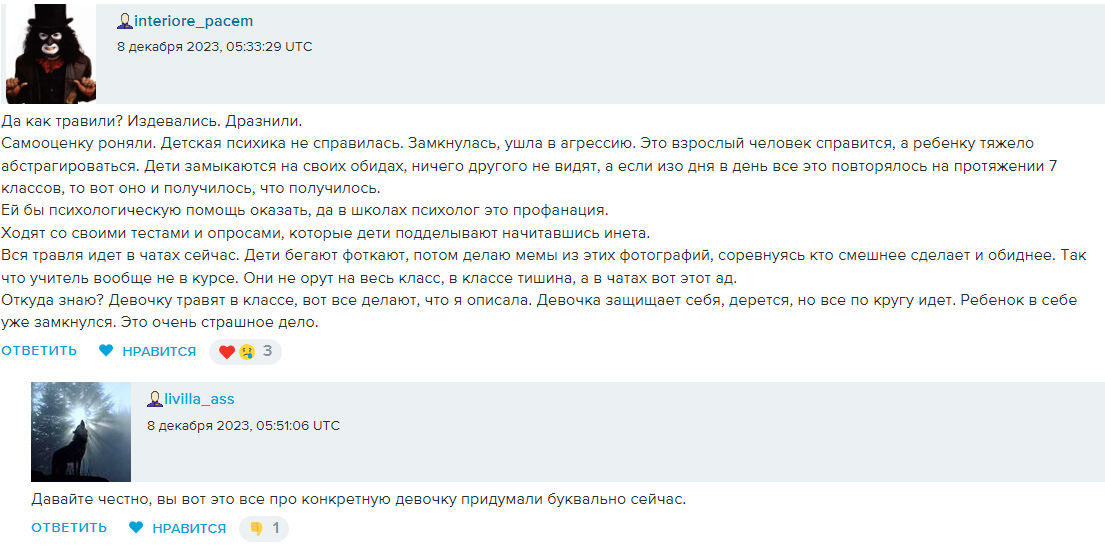This screenshot has height=549, width=1105.
Task: Click the blue heart icon under livilla_ass's reply
Action: 137,528
